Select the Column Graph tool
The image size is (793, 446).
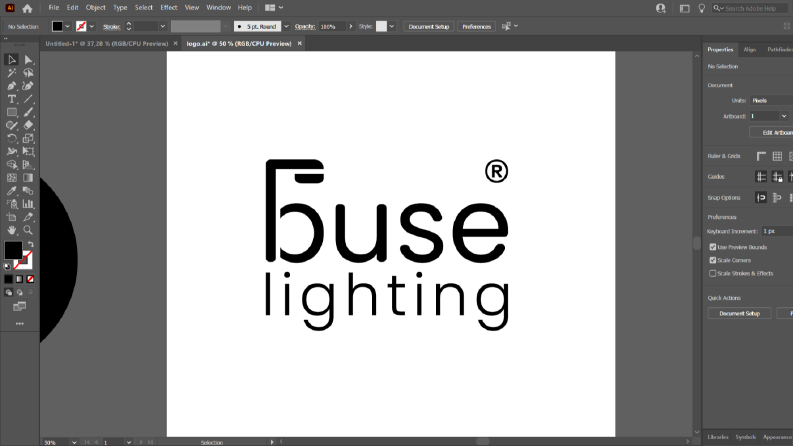coord(28,204)
